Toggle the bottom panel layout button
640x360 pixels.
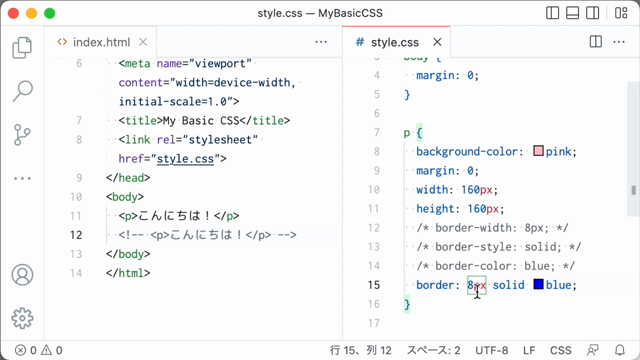pyautogui.click(x=572, y=13)
